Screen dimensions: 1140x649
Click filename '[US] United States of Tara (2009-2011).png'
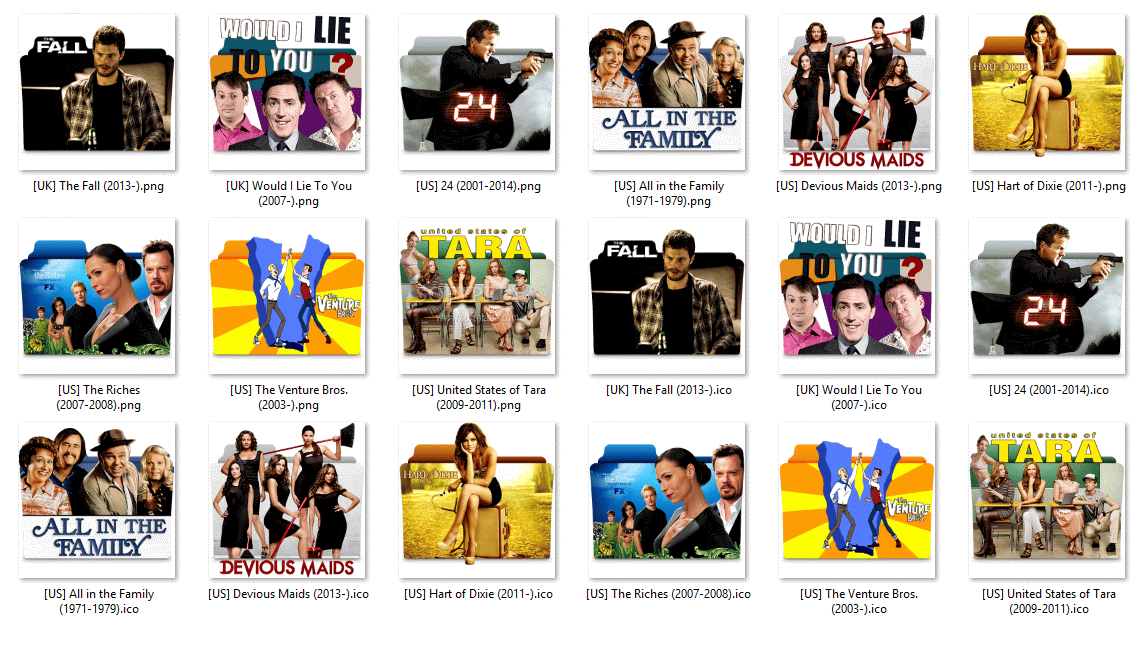point(478,398)
